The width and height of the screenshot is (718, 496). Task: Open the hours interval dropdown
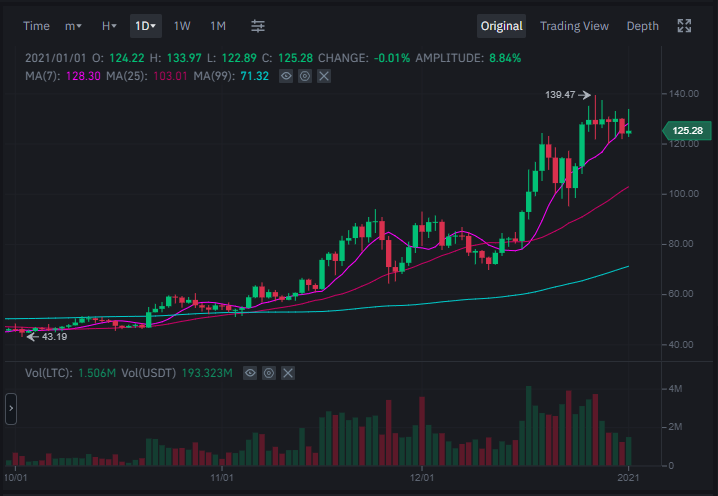[109, 26]
